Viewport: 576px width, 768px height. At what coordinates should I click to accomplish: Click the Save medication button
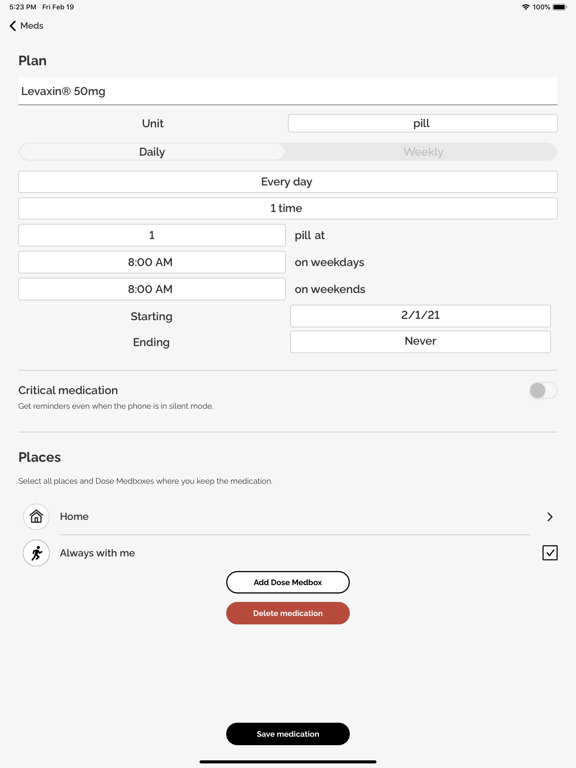(x=288, y=734)
